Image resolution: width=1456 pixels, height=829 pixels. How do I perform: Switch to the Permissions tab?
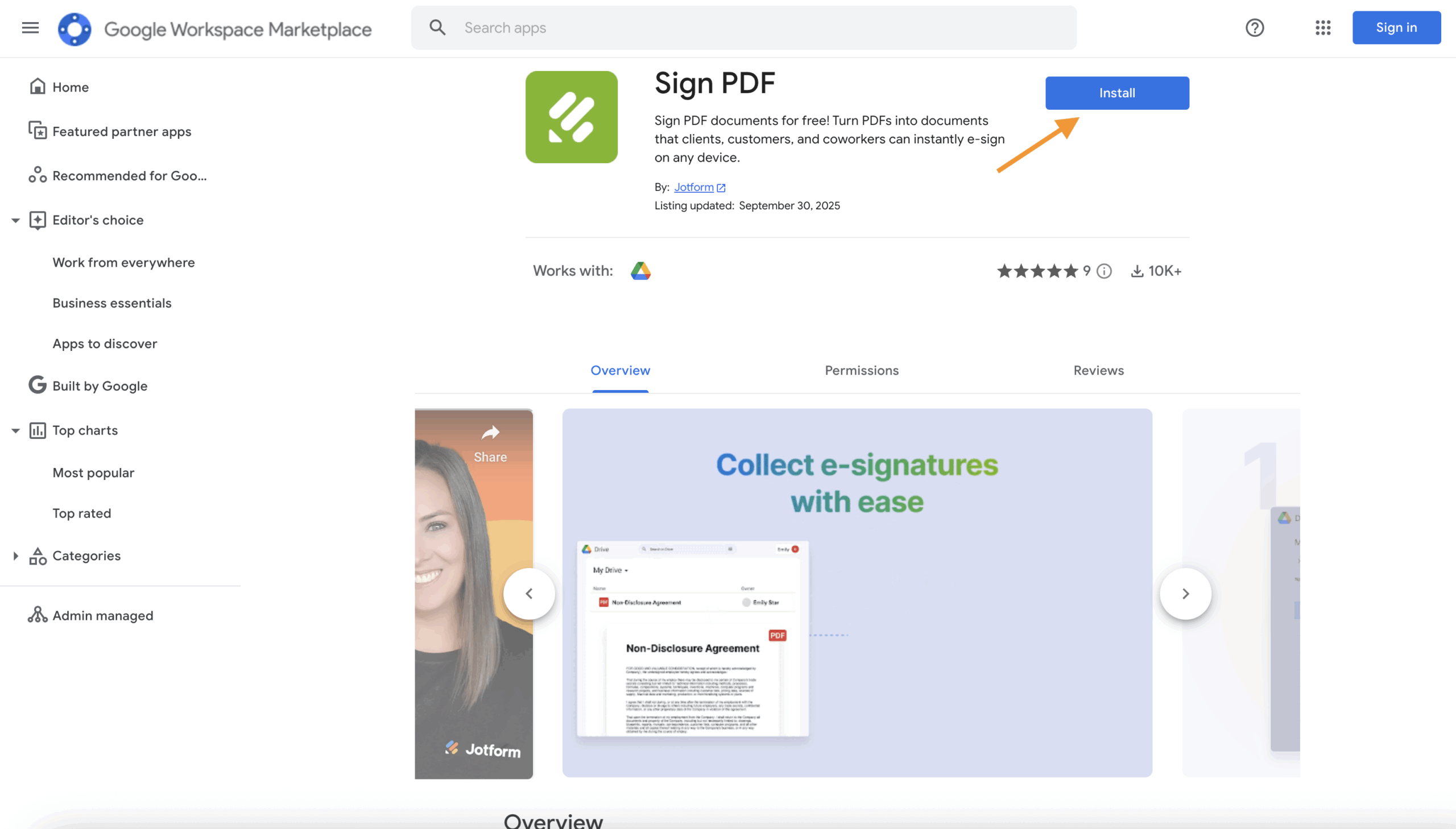861,371
